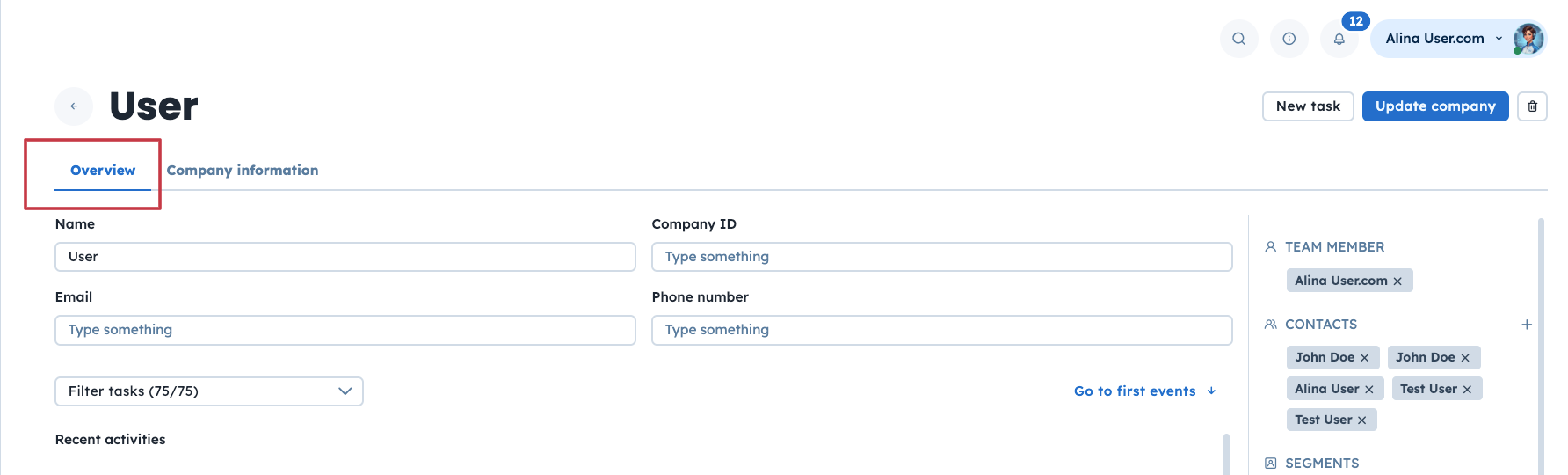Click the Phone number field

pyautogui.click(x=941, y=330)
